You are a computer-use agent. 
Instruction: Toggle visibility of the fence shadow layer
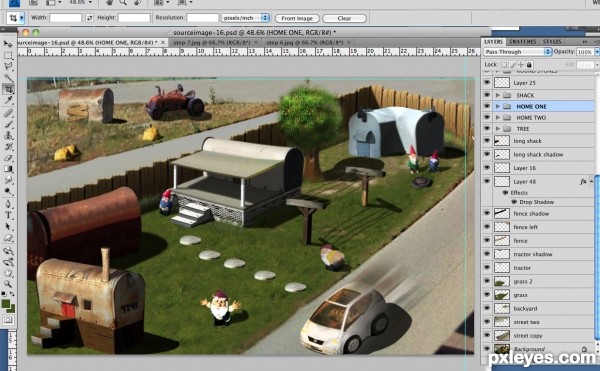487,213
